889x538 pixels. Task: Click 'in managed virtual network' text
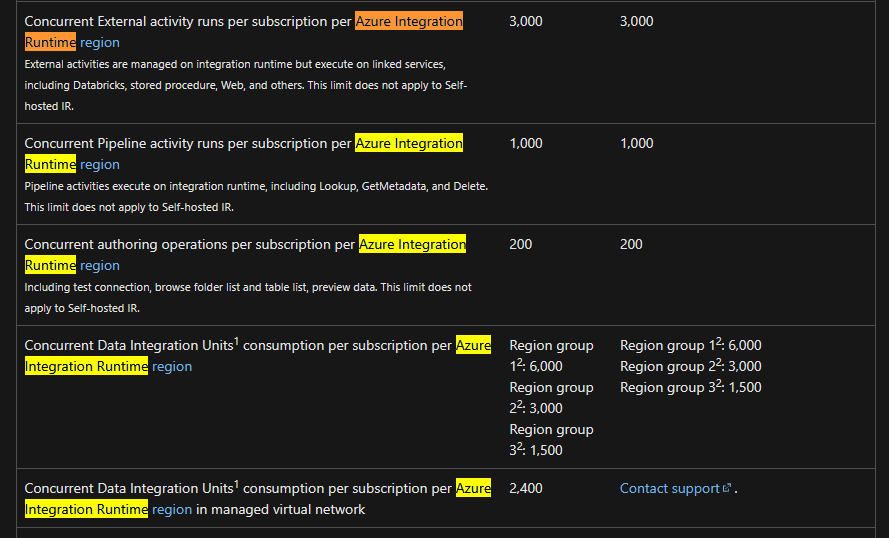coord(281,509)
